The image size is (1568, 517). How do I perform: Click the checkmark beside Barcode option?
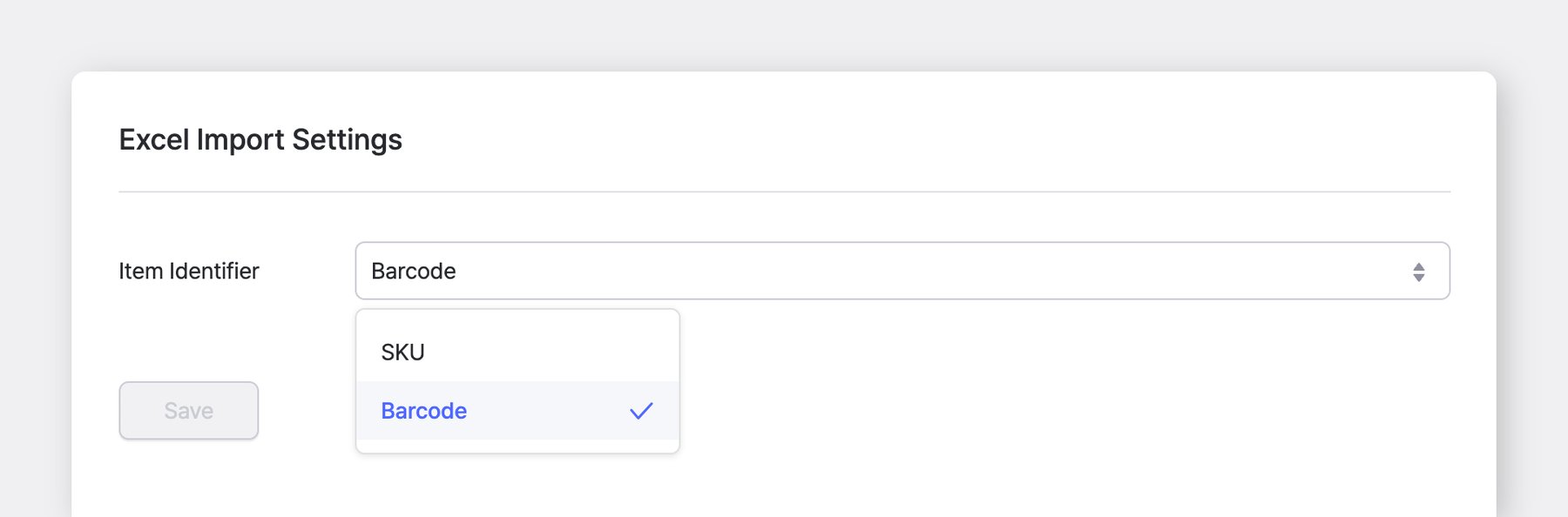pos(641,411)
